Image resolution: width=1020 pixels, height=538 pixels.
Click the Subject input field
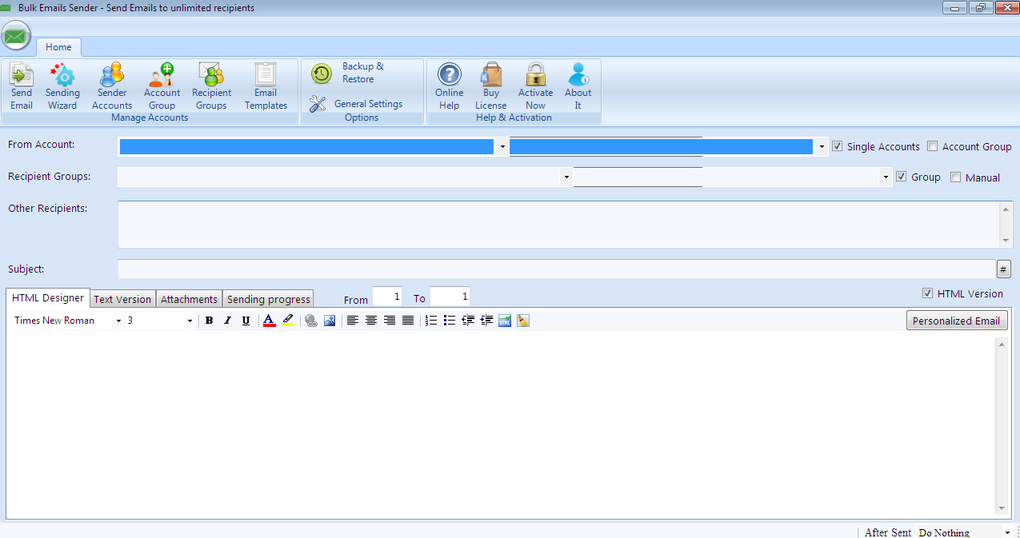[x=556, y=269]
